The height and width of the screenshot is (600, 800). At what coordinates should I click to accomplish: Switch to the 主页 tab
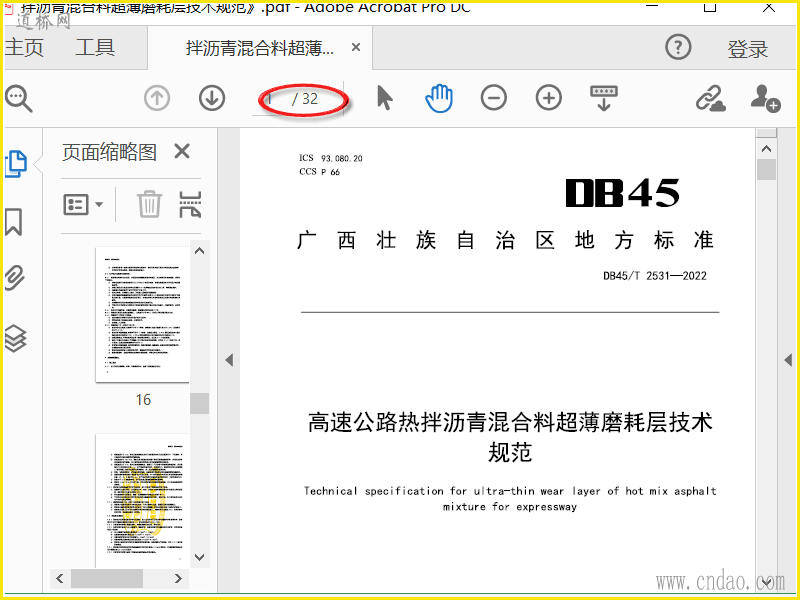24,47
